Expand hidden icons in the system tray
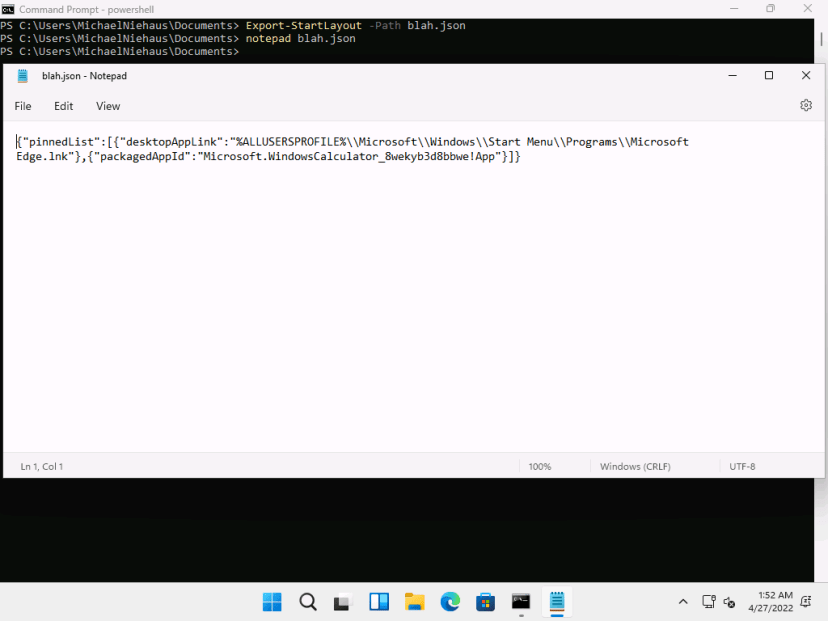 coord(683,602)
